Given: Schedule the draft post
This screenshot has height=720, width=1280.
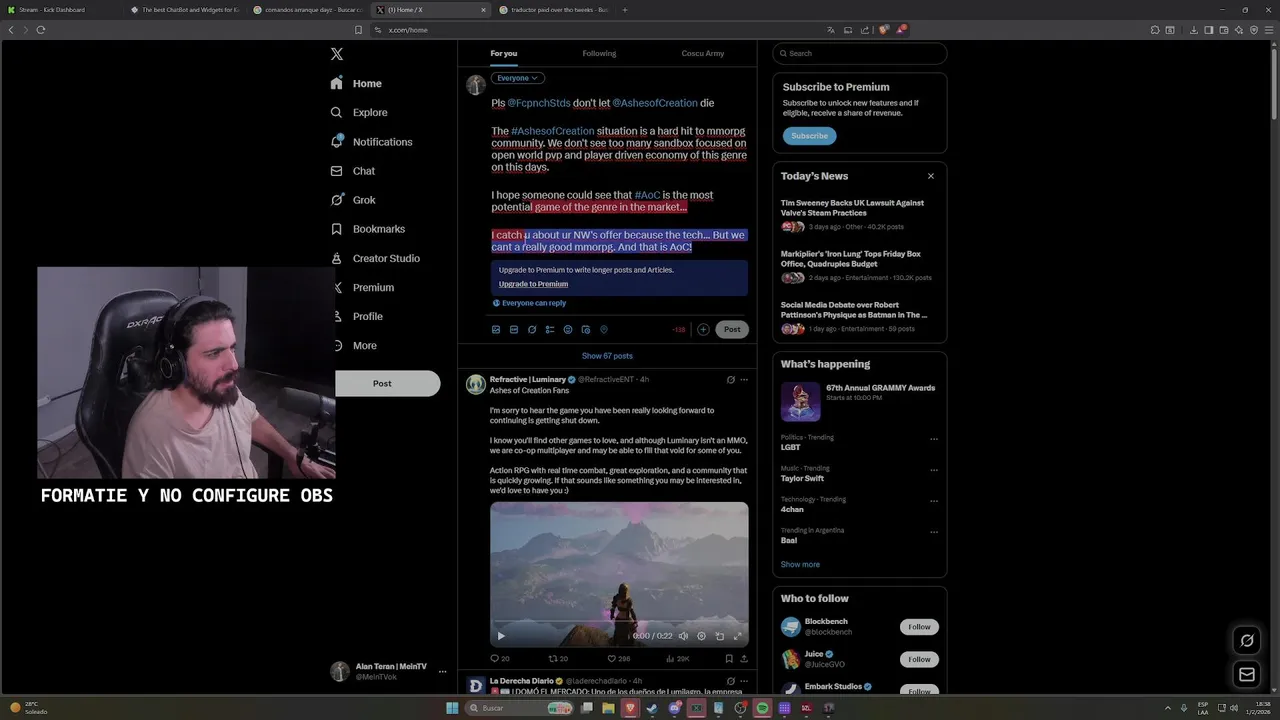Looking at the screenshot, I should coord(586,329).
